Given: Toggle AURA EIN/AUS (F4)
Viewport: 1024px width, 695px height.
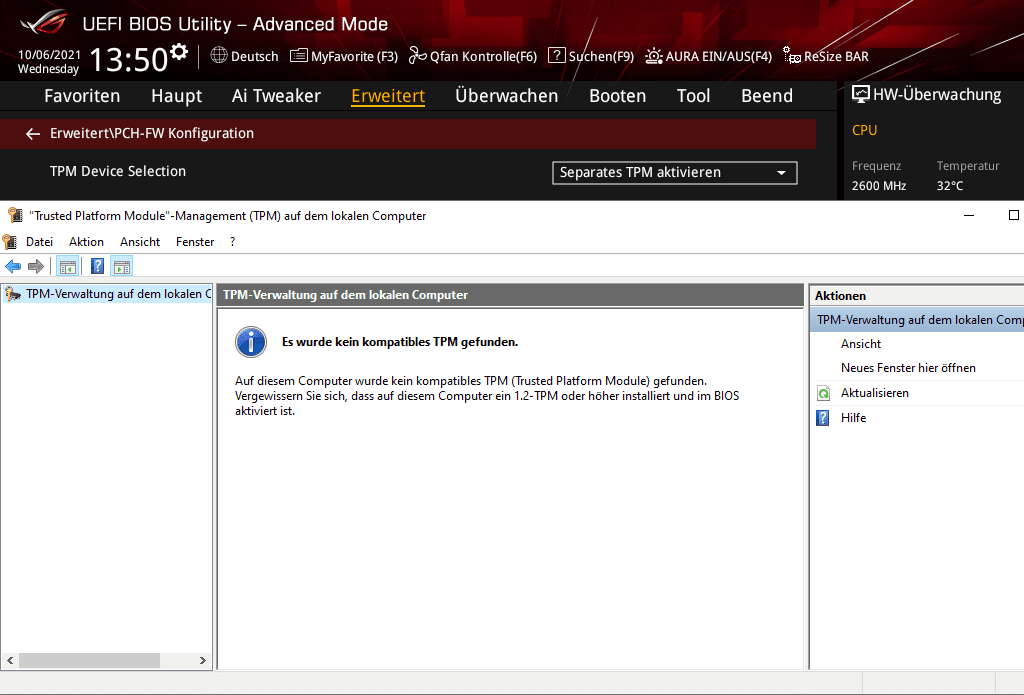Looking at the screenshot, I should pos(709,56).
